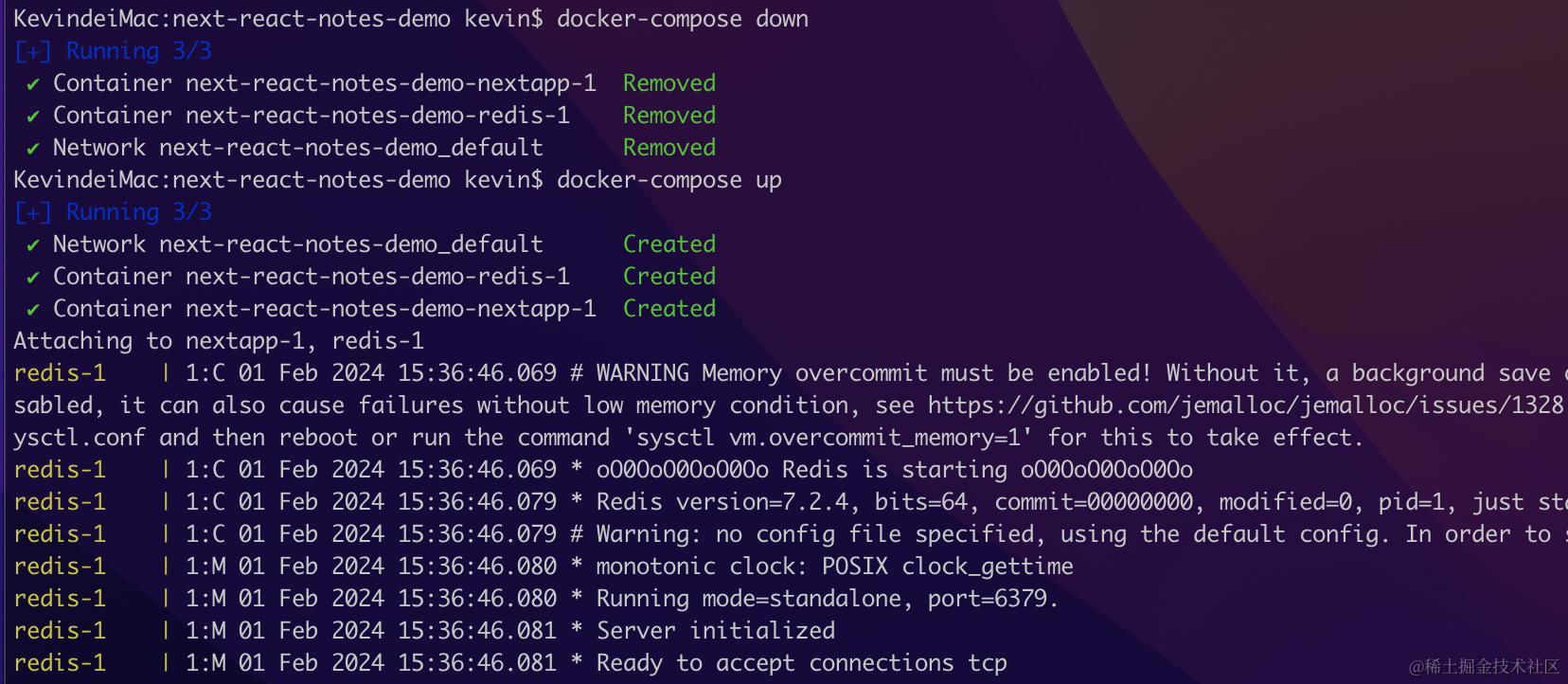Click the [+] marker under docker-compose down

(x=33, y=52)
